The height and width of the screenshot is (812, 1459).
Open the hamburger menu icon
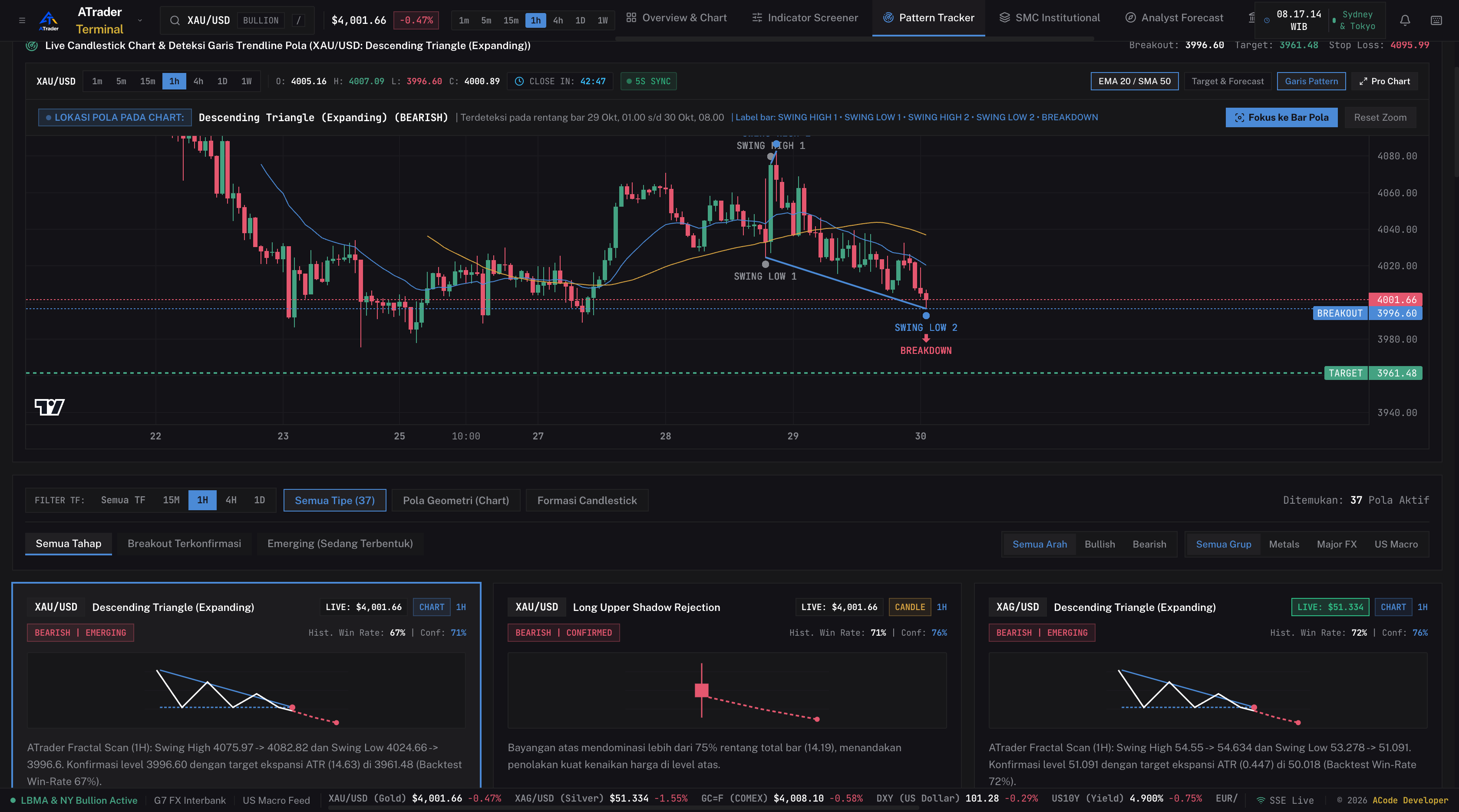pyautogui.click(x=22, y=20)
